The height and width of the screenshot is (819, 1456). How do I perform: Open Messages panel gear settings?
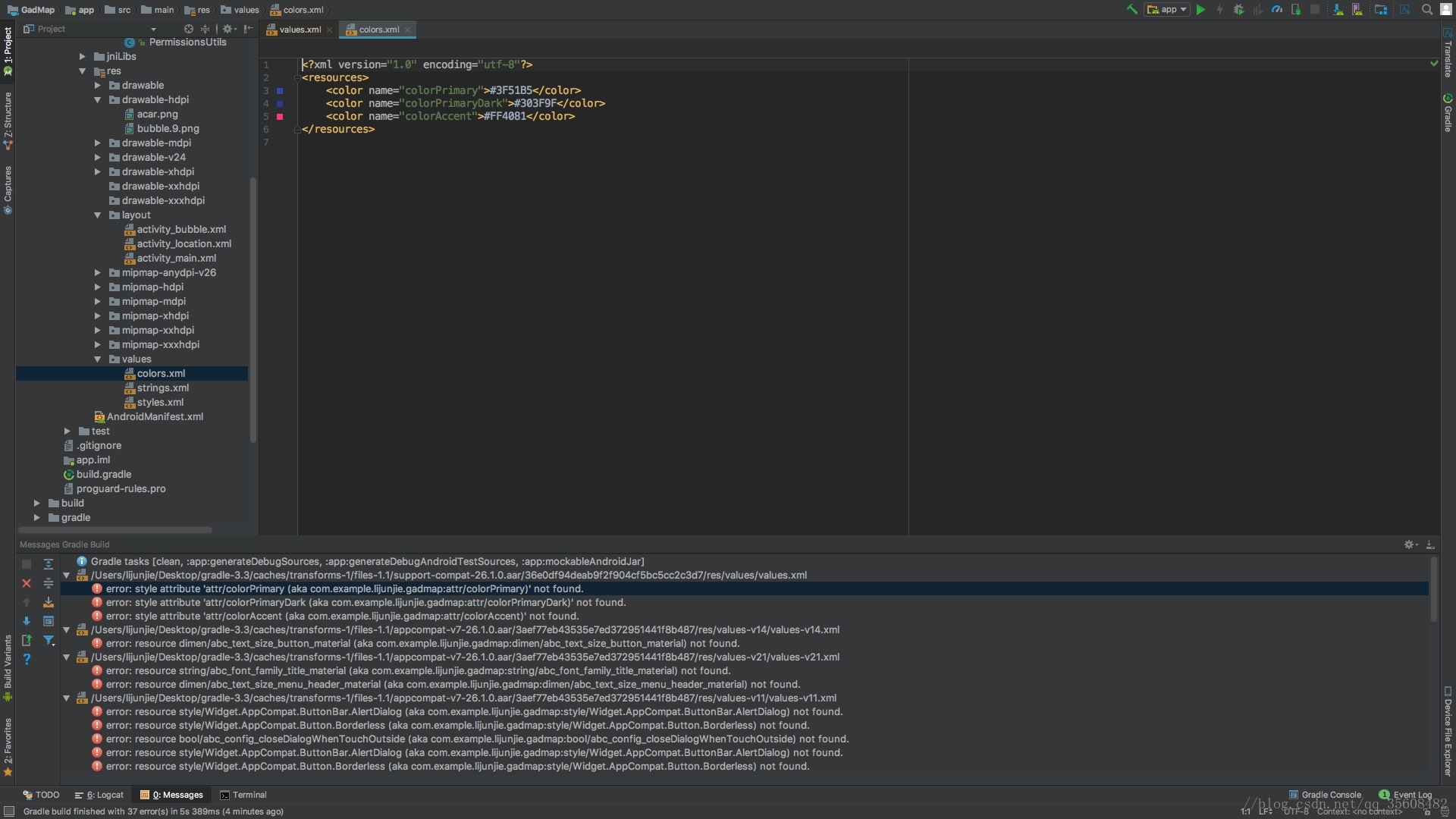(1410, 544)
